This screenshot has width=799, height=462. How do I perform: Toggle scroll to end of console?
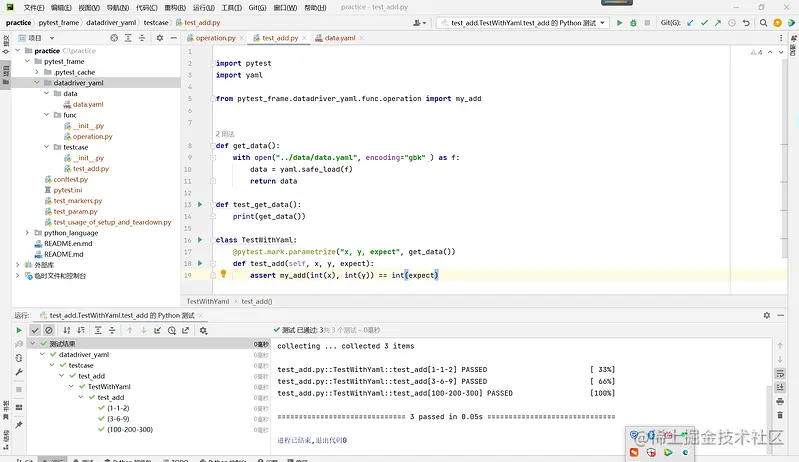[780, 388]
